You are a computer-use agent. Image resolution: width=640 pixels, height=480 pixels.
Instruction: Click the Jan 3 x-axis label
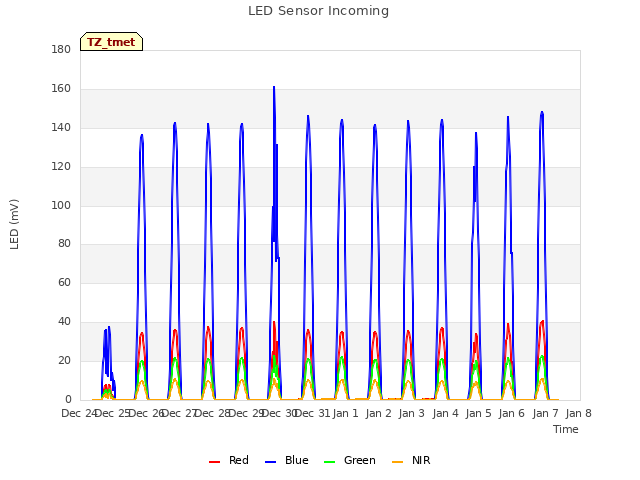coord(412,413)
